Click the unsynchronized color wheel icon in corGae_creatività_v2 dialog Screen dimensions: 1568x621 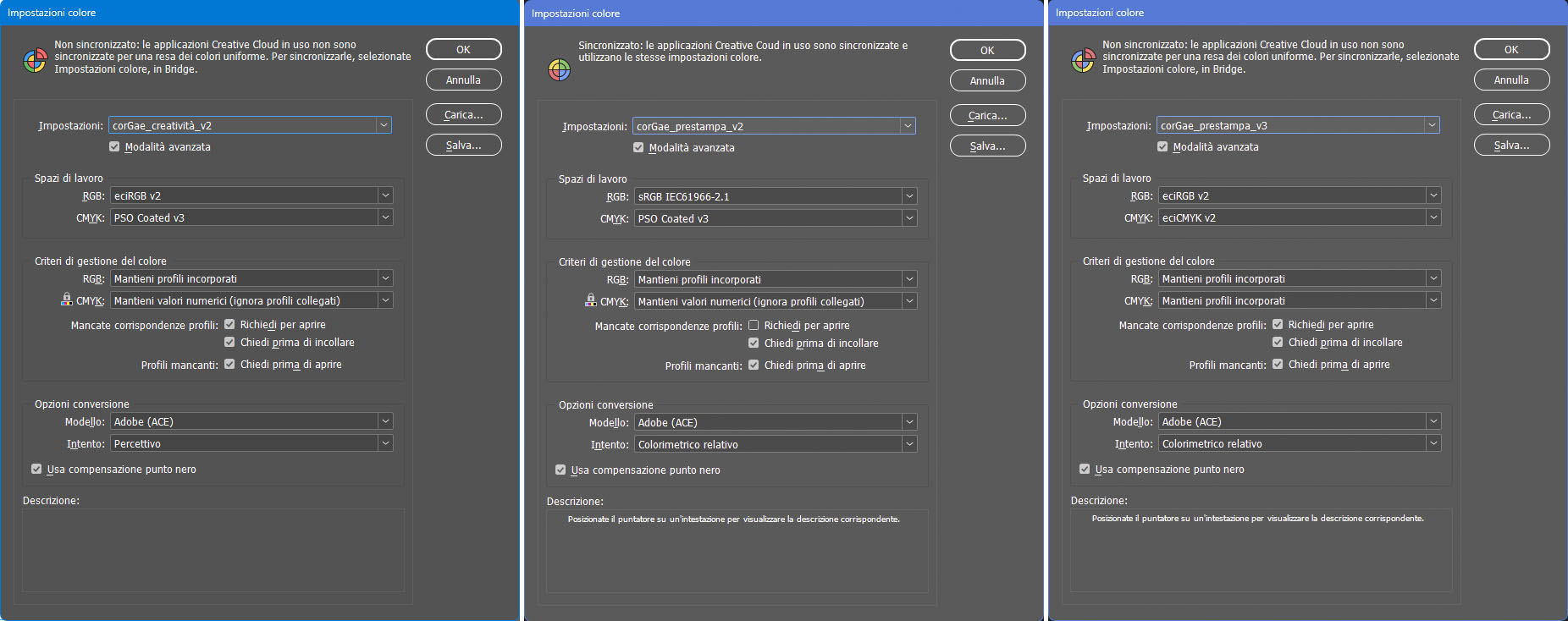coord(35,61)
